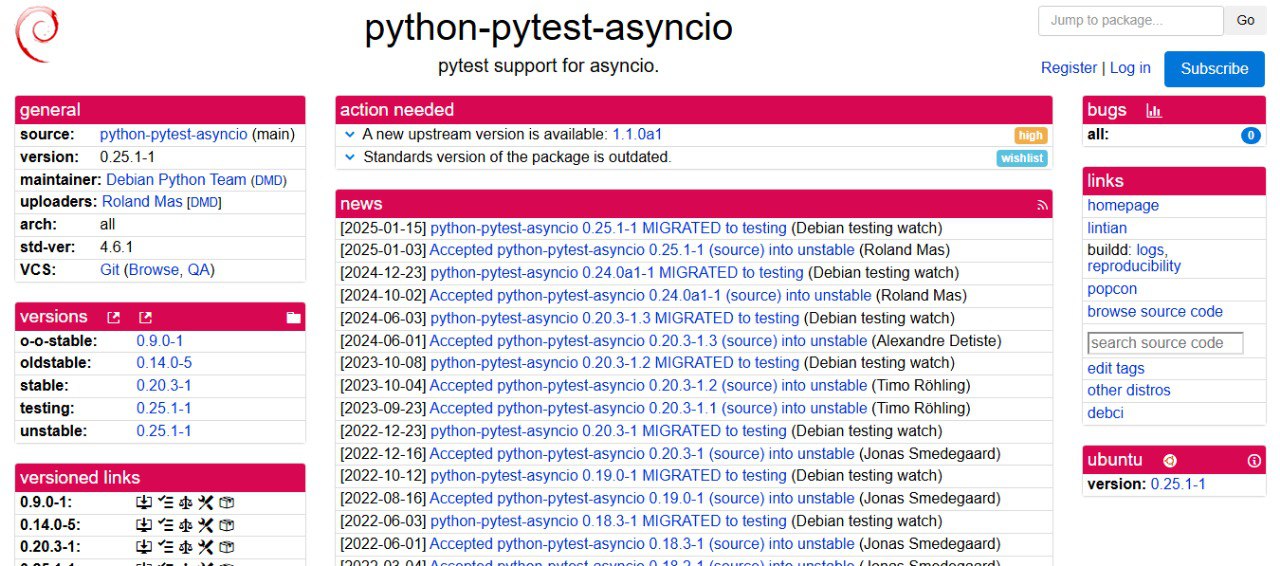Open the changelog icon for version 0.9.0-1

(165, 502)
